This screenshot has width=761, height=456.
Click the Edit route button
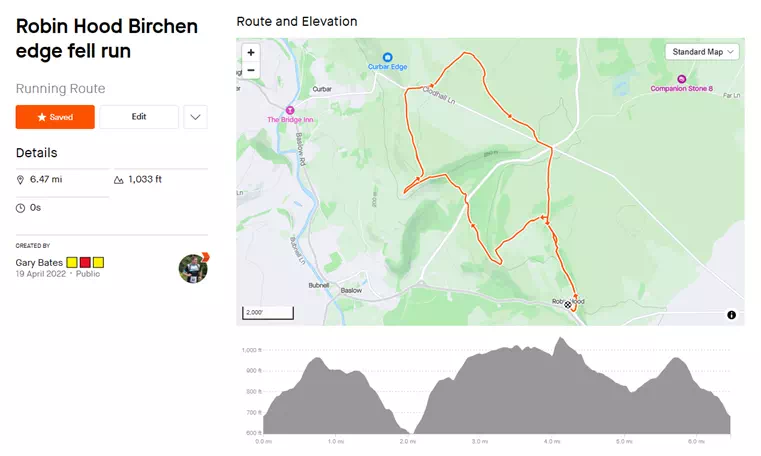[139, 117]
